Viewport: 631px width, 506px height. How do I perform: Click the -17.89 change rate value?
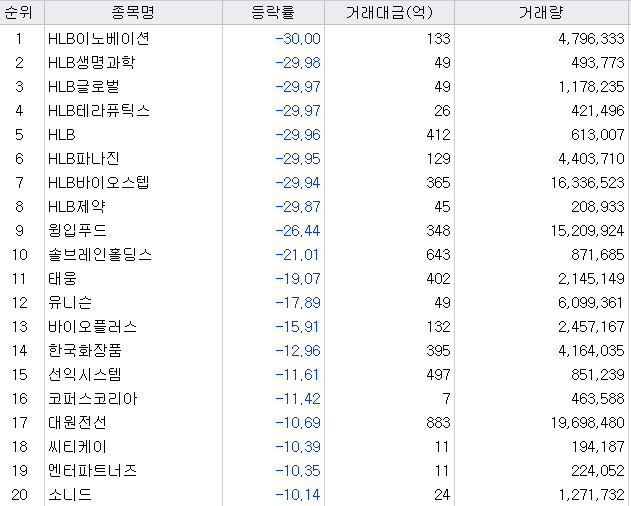coord(298,303)
